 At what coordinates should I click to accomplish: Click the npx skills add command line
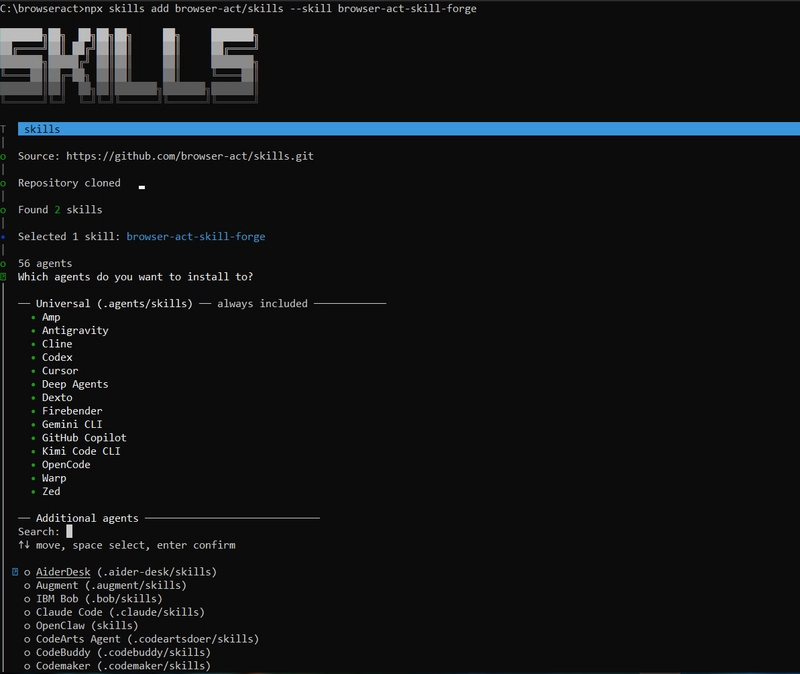click(x=281, y=8)
